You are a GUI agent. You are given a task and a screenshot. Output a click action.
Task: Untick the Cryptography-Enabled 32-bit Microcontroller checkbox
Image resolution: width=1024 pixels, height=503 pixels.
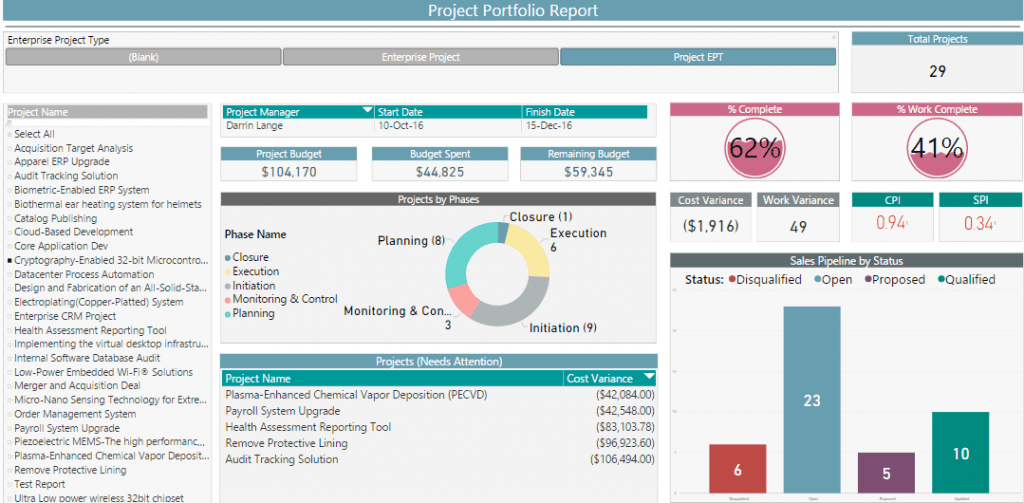10,261
